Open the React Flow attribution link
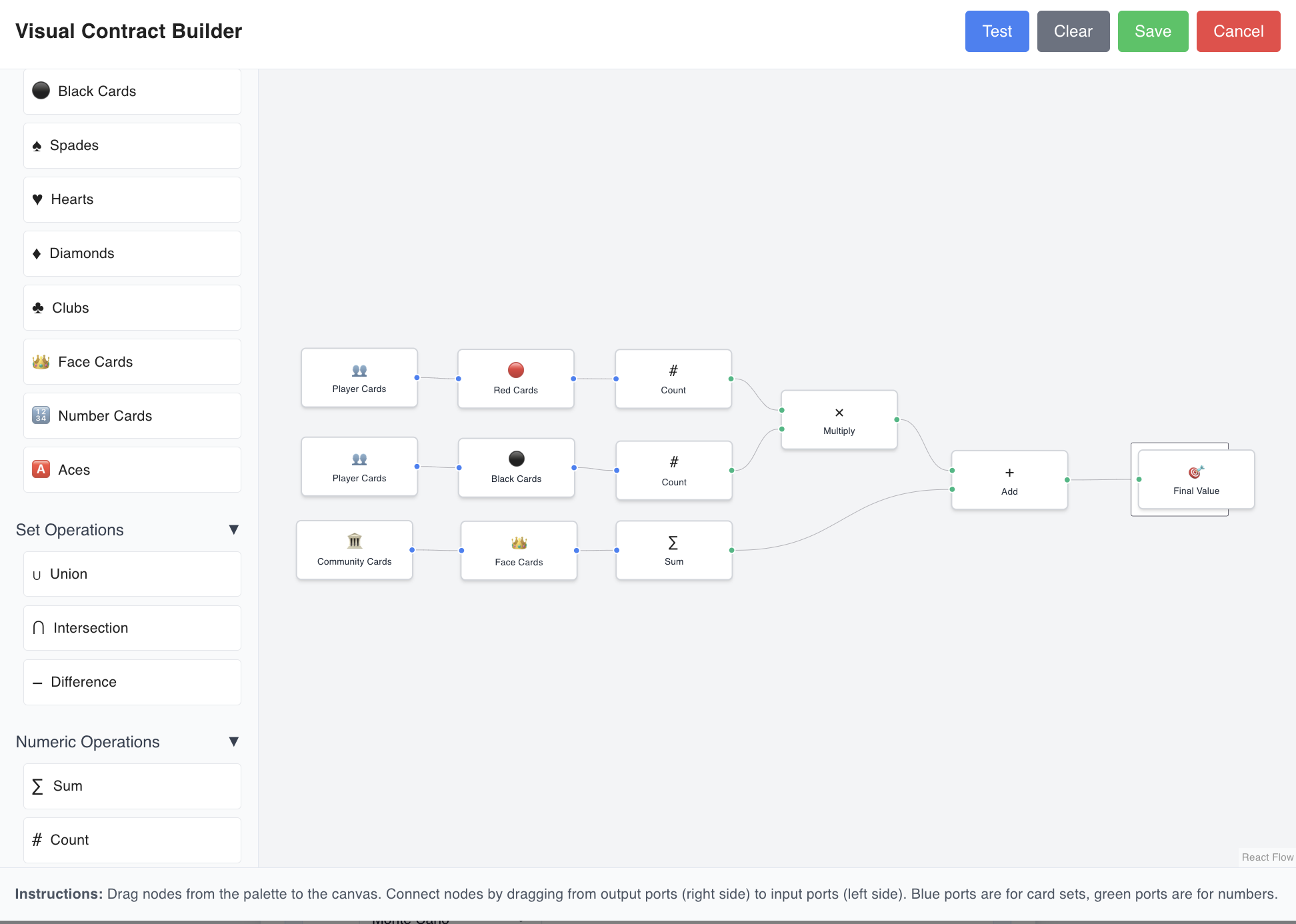 [x=1266, y=857]
